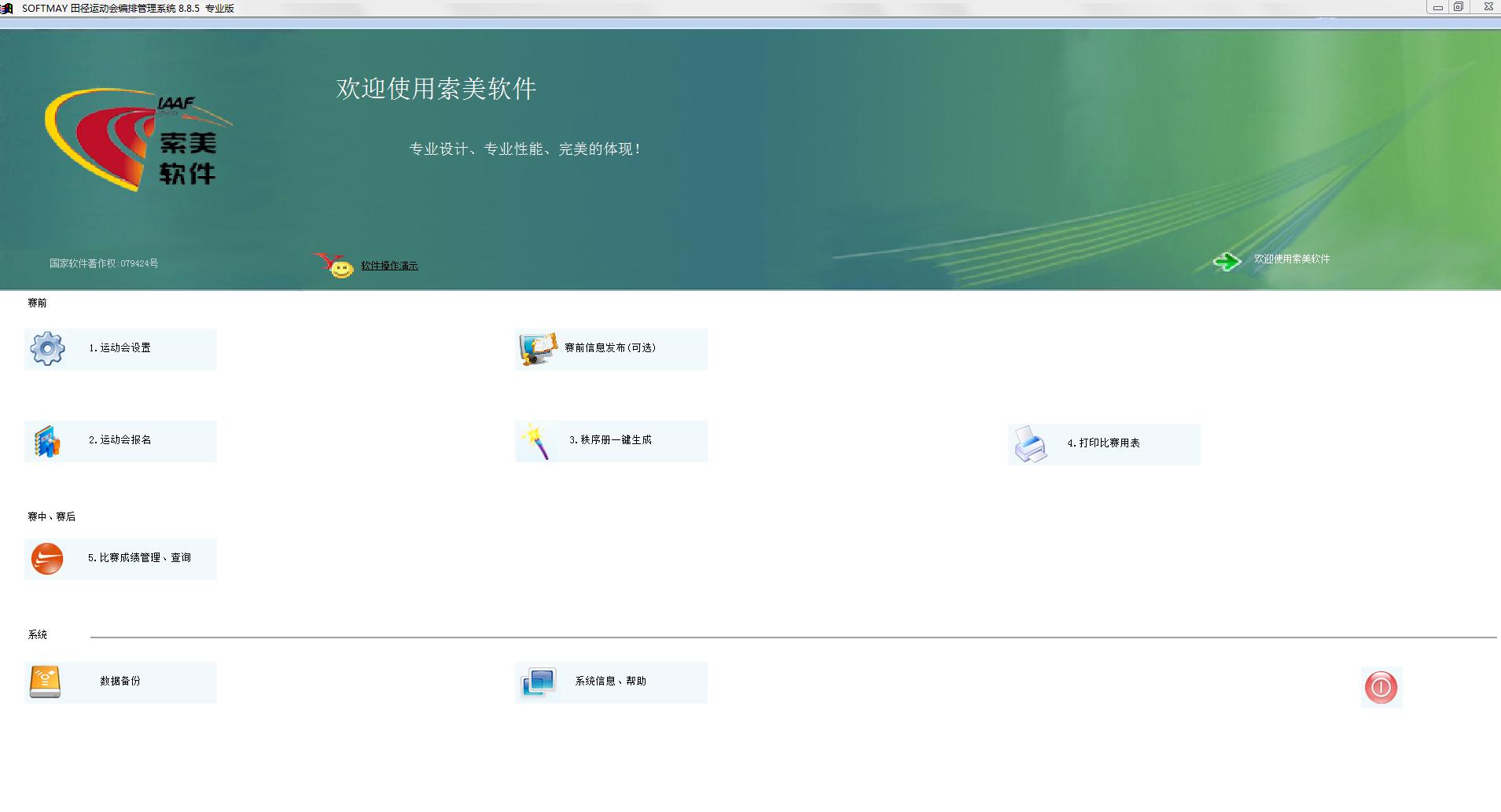Viewport: 1501px width, 812px height.
Task: Click the red power exit icon
Action: click(x=1381, y=687)
